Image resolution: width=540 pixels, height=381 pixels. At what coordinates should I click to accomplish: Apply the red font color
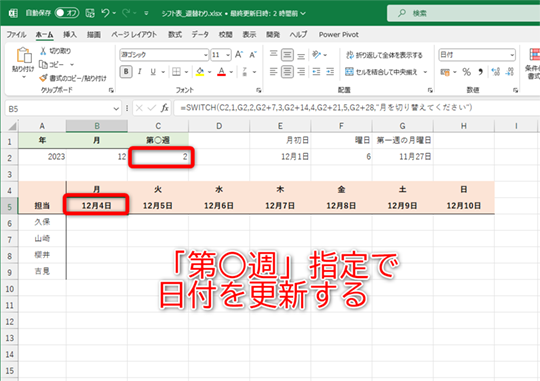pos(221,72)
